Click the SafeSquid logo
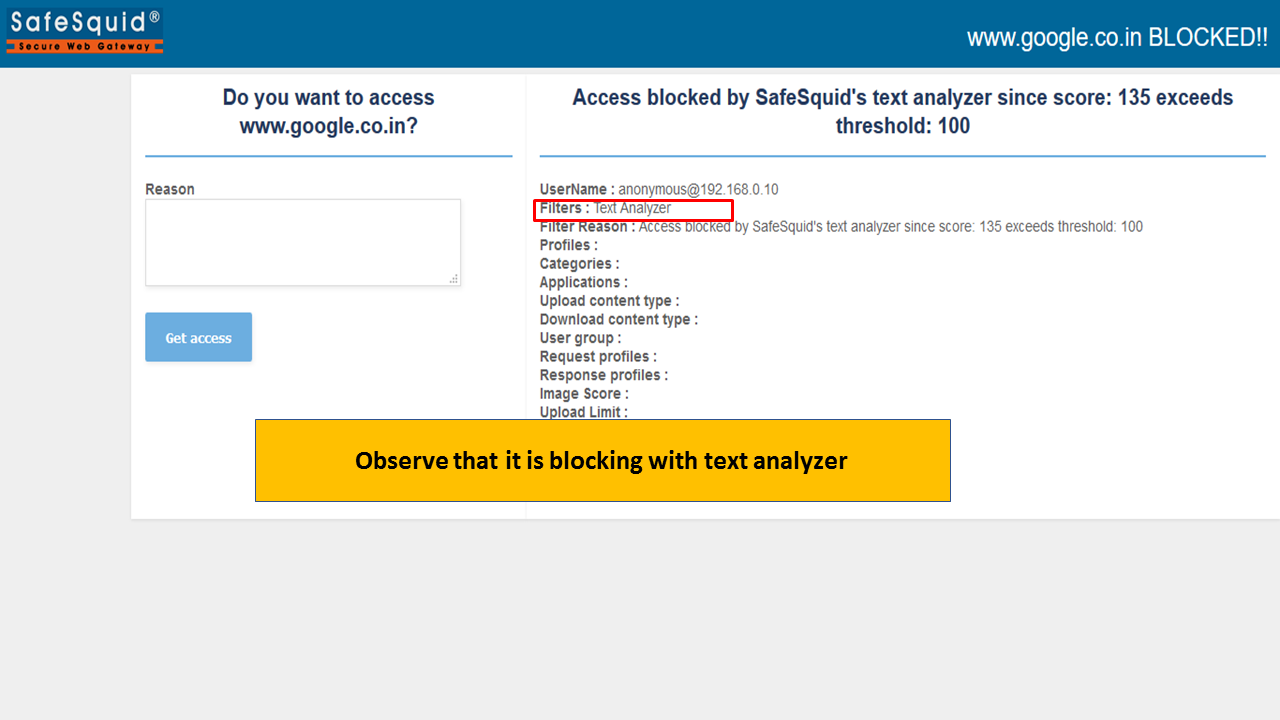This screenshot has width=1280, height=720. click(x=85, y=31)
